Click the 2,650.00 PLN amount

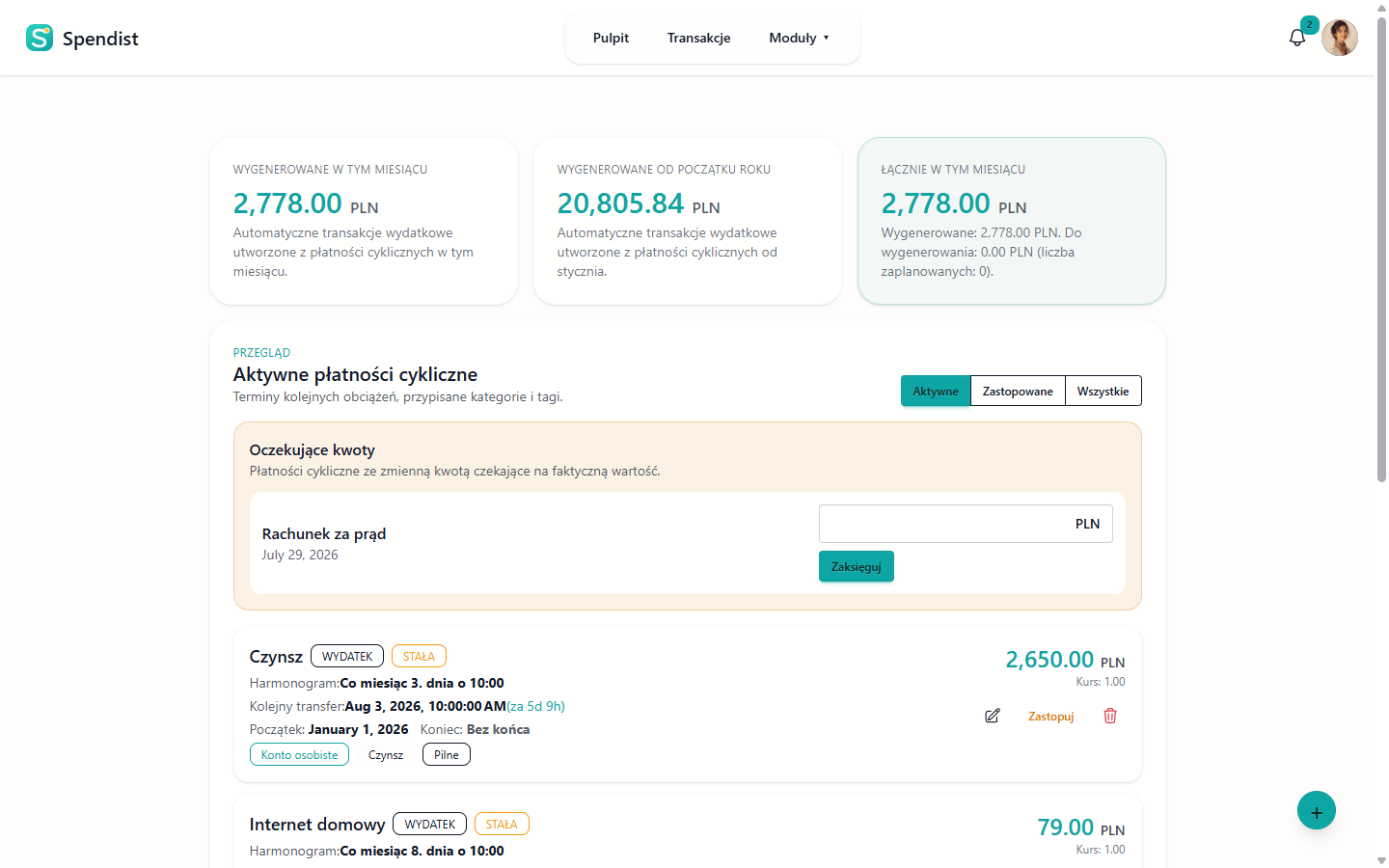coord(1065,660)
